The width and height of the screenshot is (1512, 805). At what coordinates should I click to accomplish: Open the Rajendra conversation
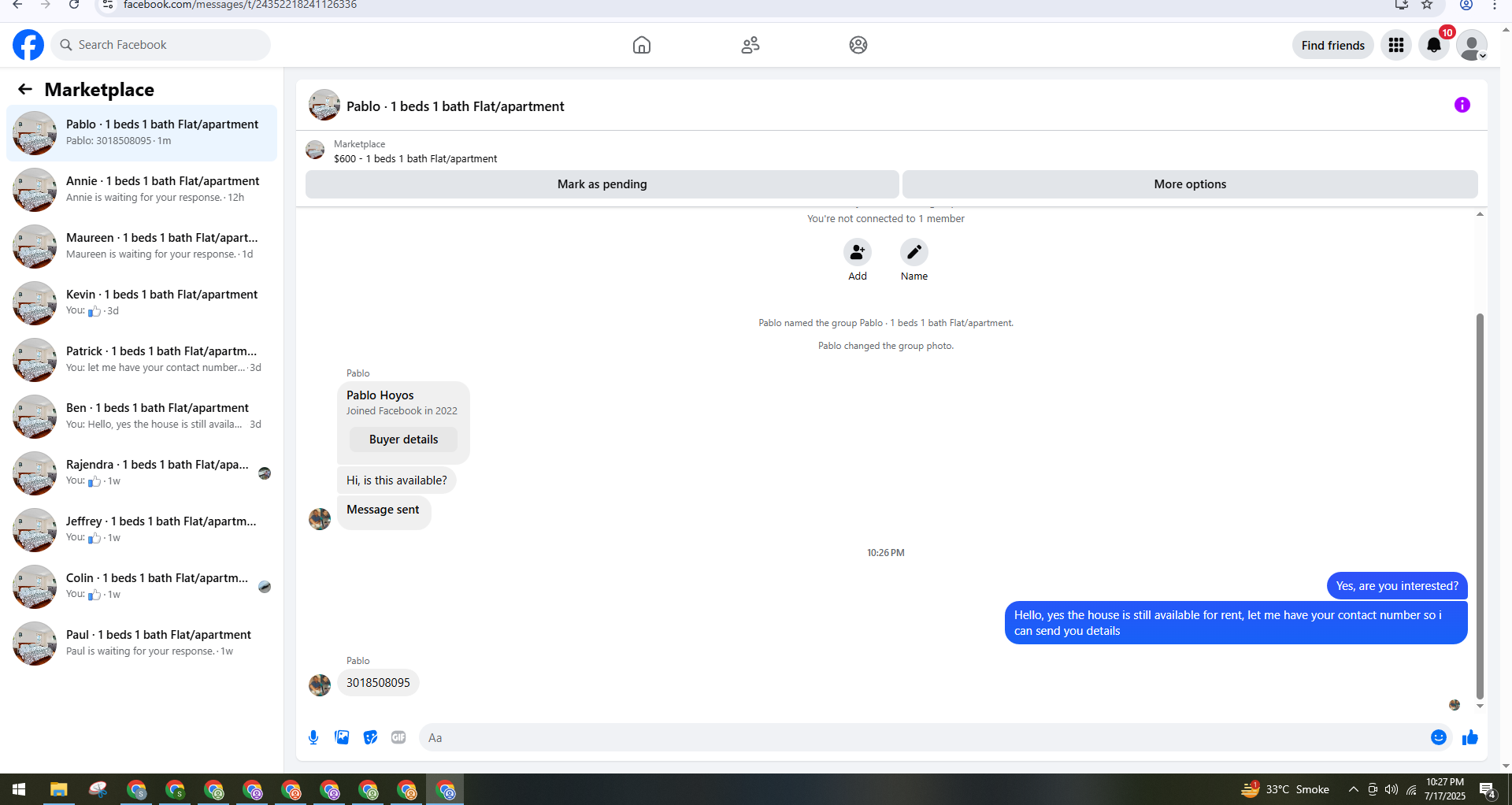(142, 473)
